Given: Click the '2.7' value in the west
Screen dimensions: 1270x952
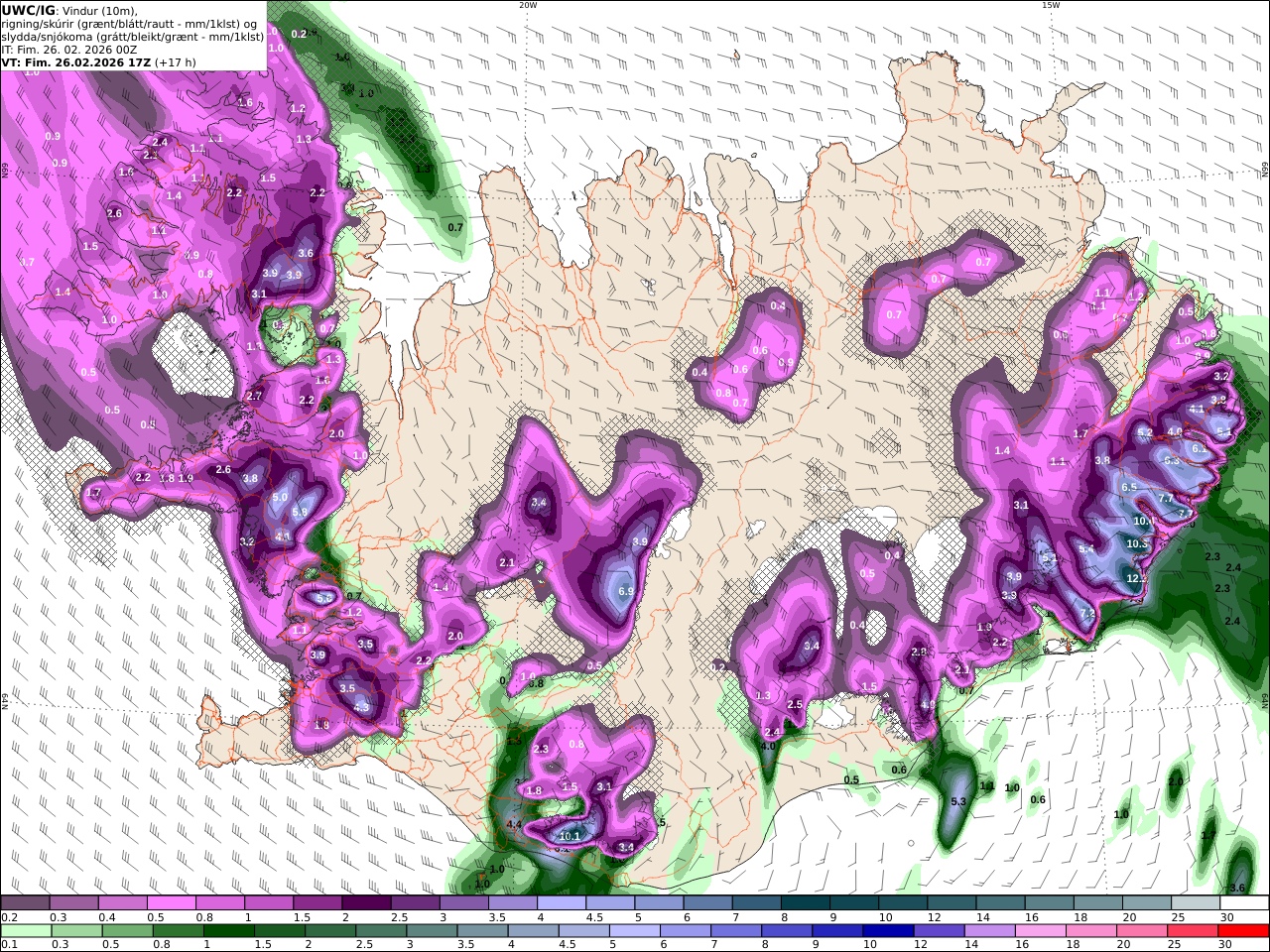Looking at the screenshot, I should pos(254,396).
